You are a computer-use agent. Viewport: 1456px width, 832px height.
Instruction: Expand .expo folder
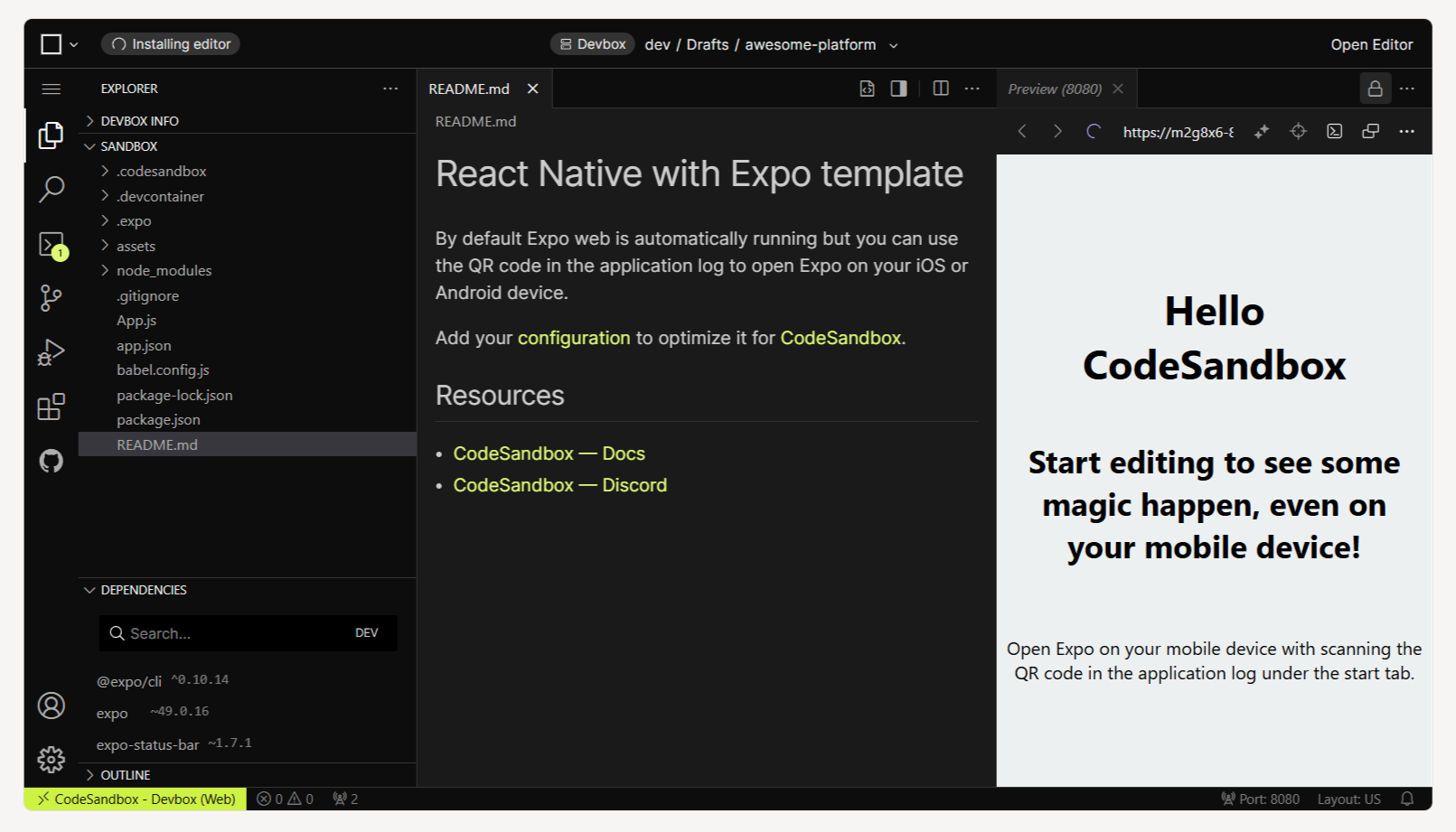[248, 221]
